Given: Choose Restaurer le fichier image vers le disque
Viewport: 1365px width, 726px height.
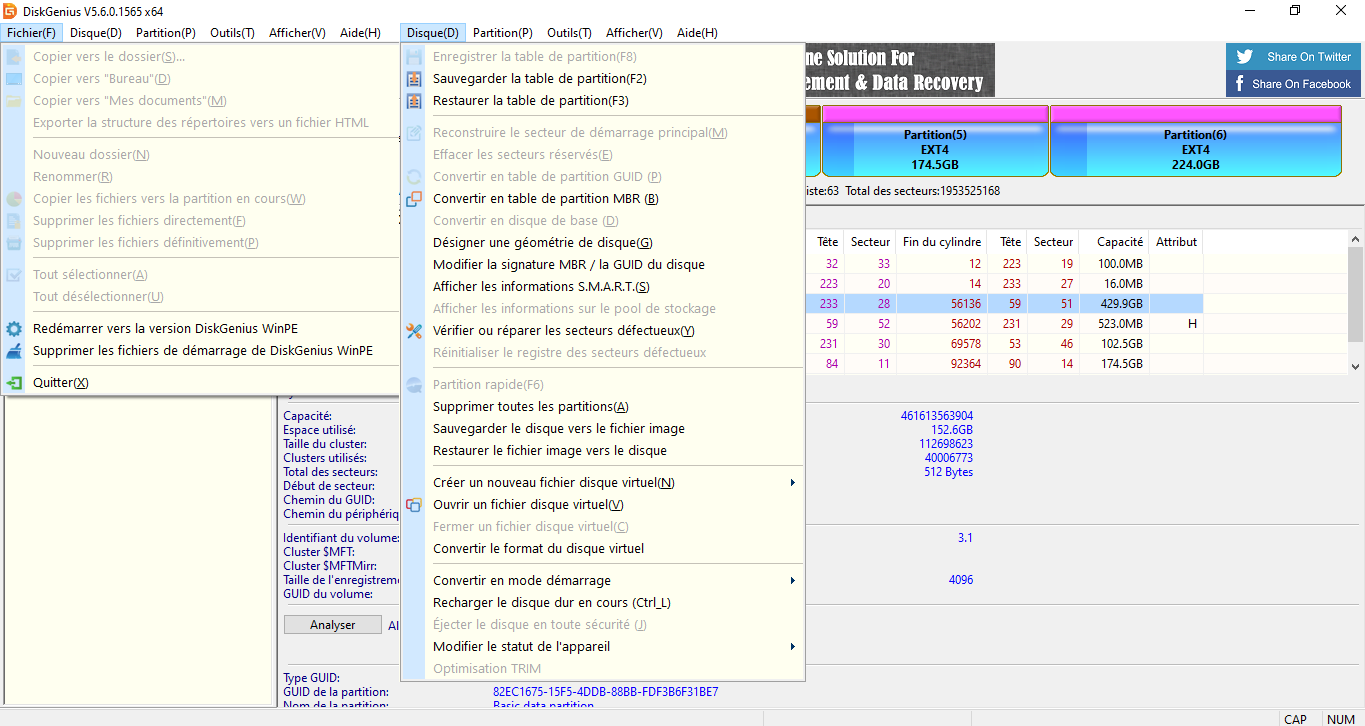Looking at the screenshot, I should pos(603,451).
